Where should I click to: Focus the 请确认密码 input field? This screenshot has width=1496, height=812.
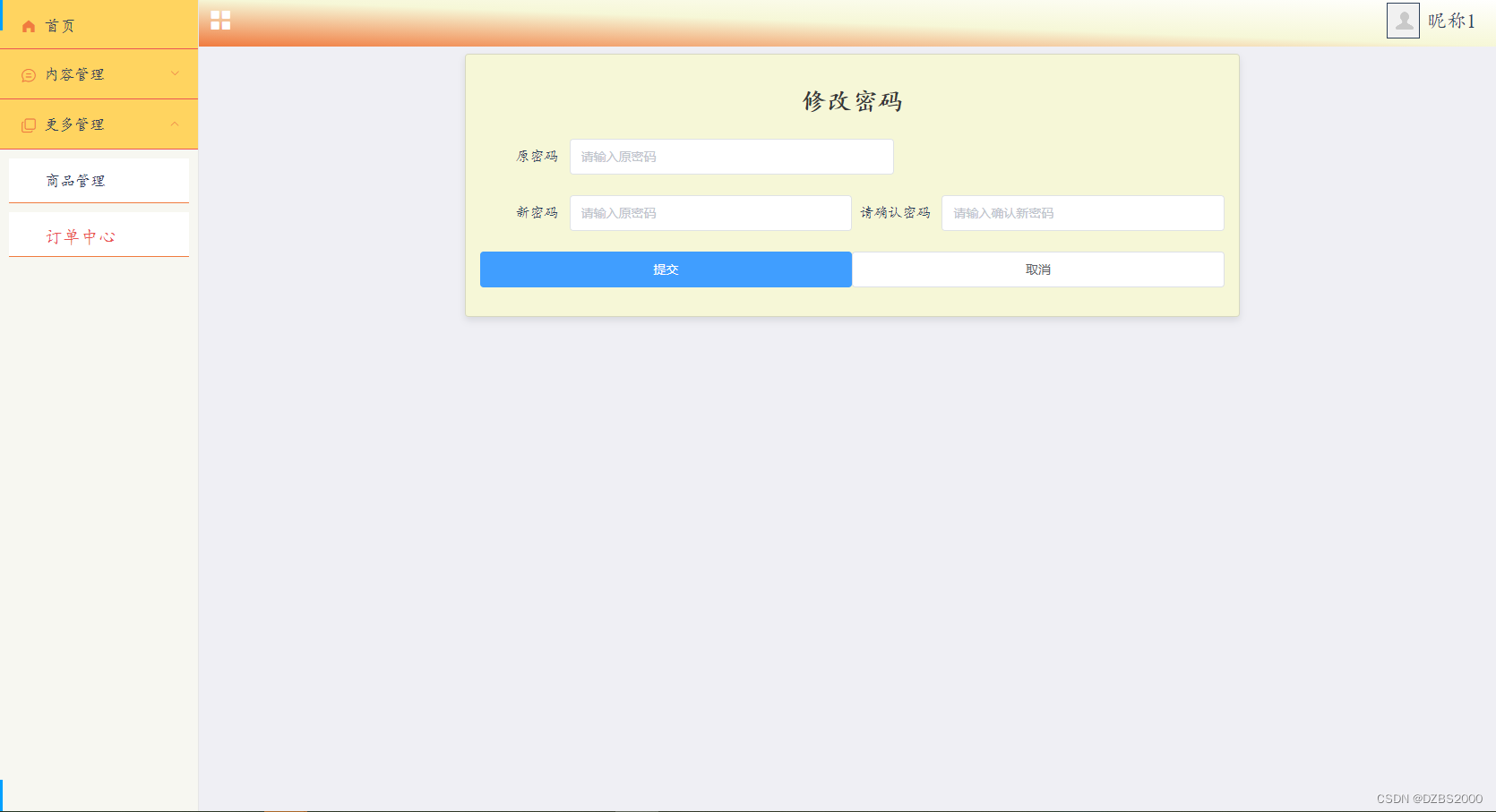[x=1083, y=213]
